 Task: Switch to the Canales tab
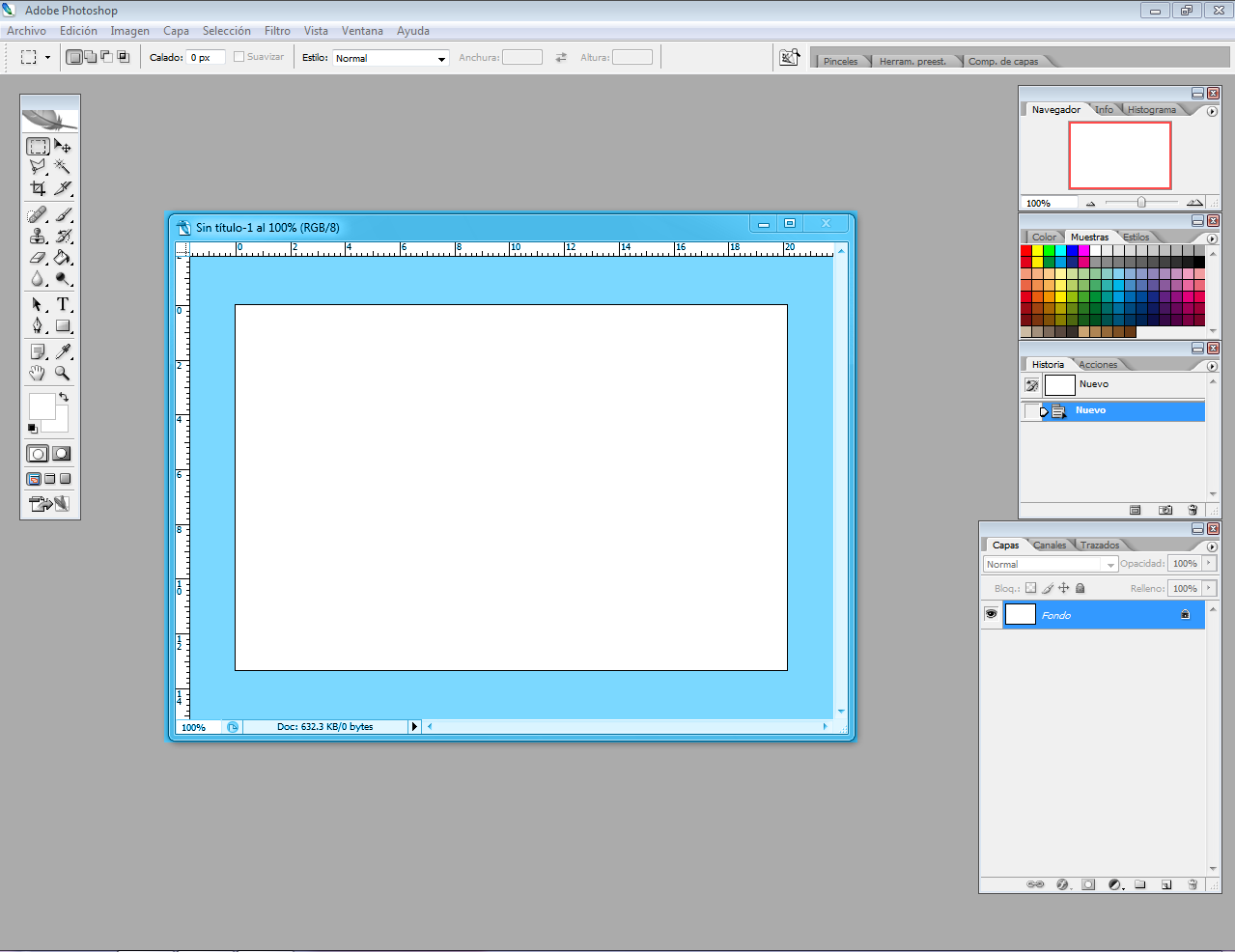[x=1050, y=546]
